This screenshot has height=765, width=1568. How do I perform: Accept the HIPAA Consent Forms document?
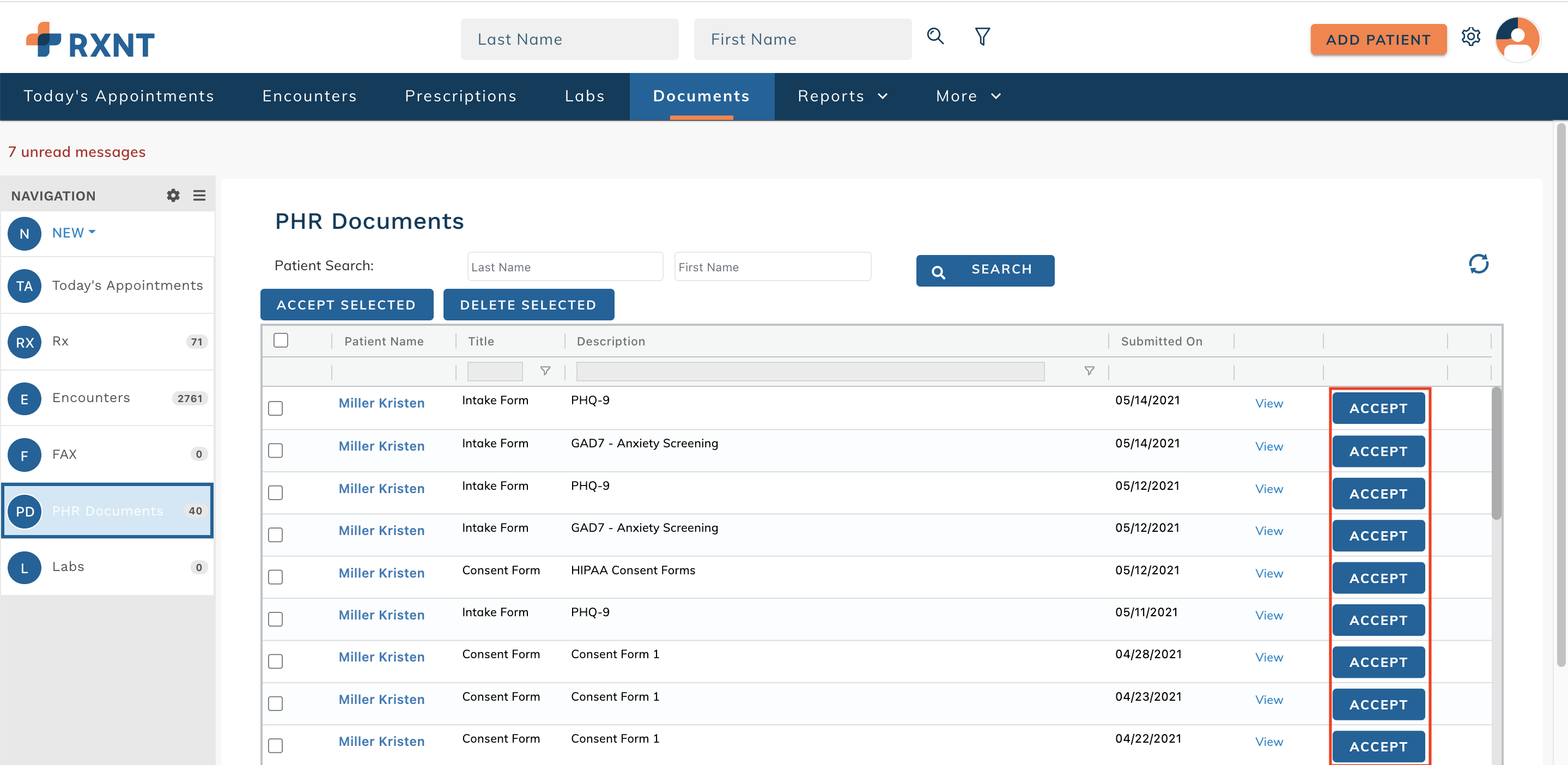click(x=1378, y=578)
